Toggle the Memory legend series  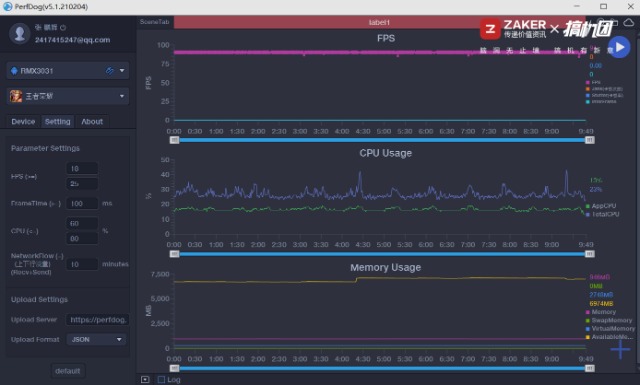point(601,312)
